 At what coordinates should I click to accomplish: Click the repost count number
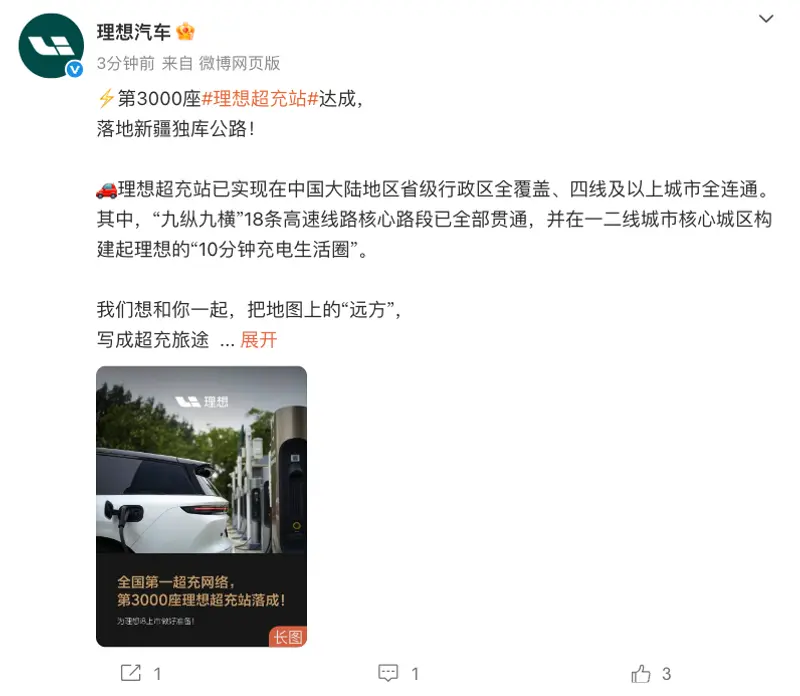pos(158,674)
